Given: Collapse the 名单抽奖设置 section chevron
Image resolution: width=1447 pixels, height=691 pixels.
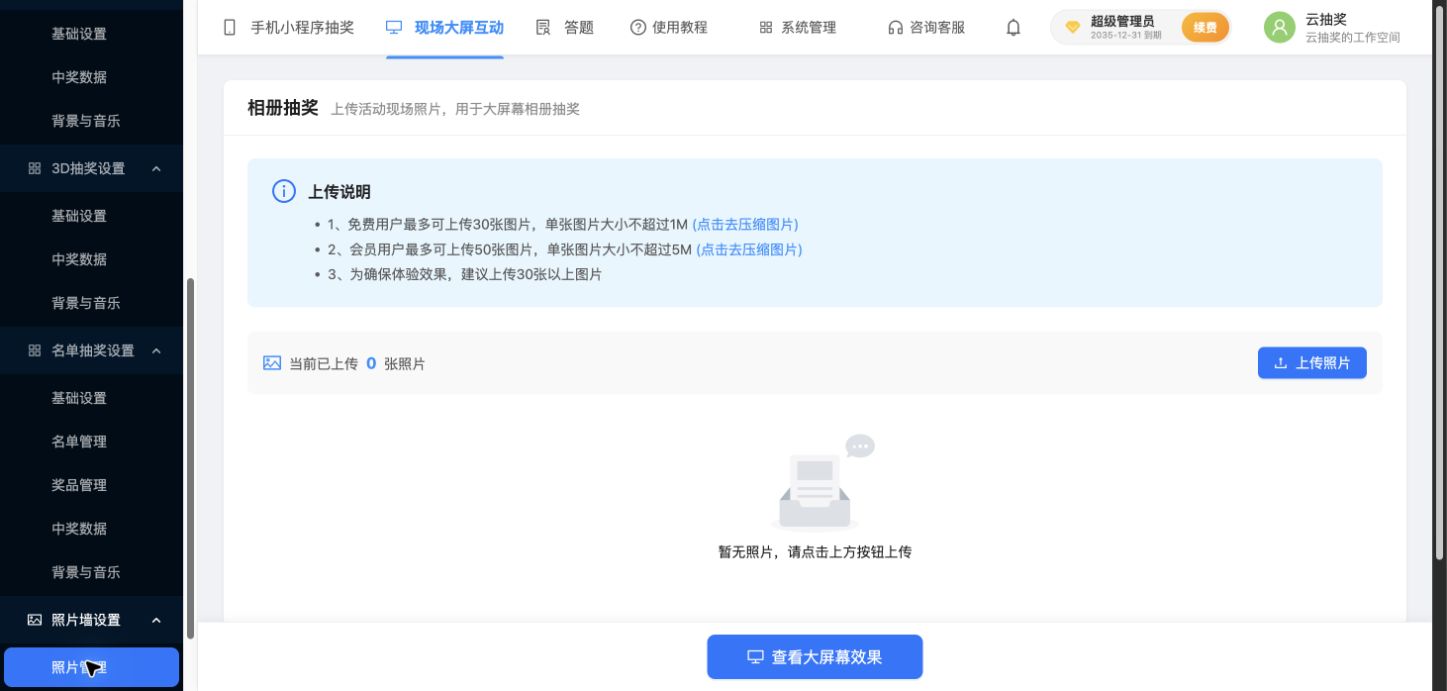Looking at the screenshot, I should pos(156,351).
